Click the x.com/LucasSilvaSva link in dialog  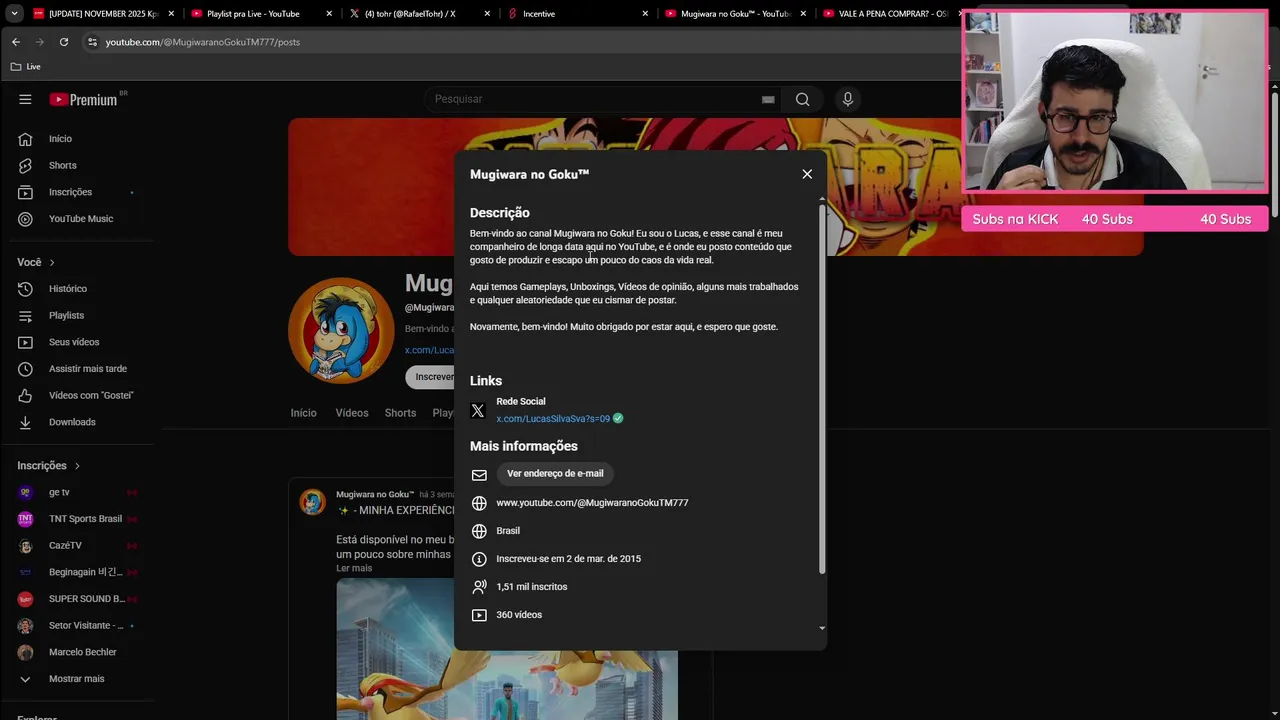(x=553, y=419)
